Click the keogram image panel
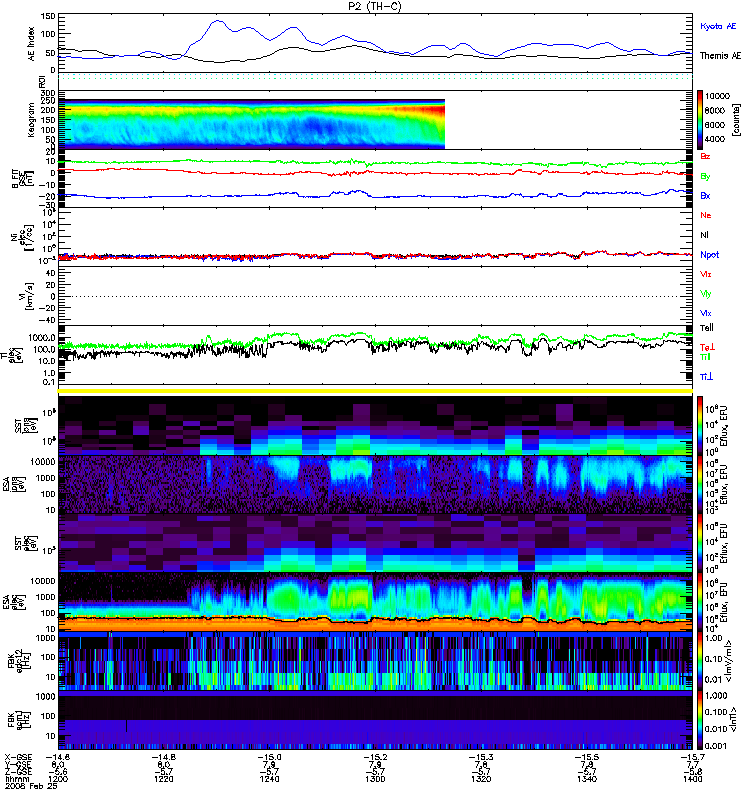The width and height of the screenshot is (750, 800). coord(252,124)
